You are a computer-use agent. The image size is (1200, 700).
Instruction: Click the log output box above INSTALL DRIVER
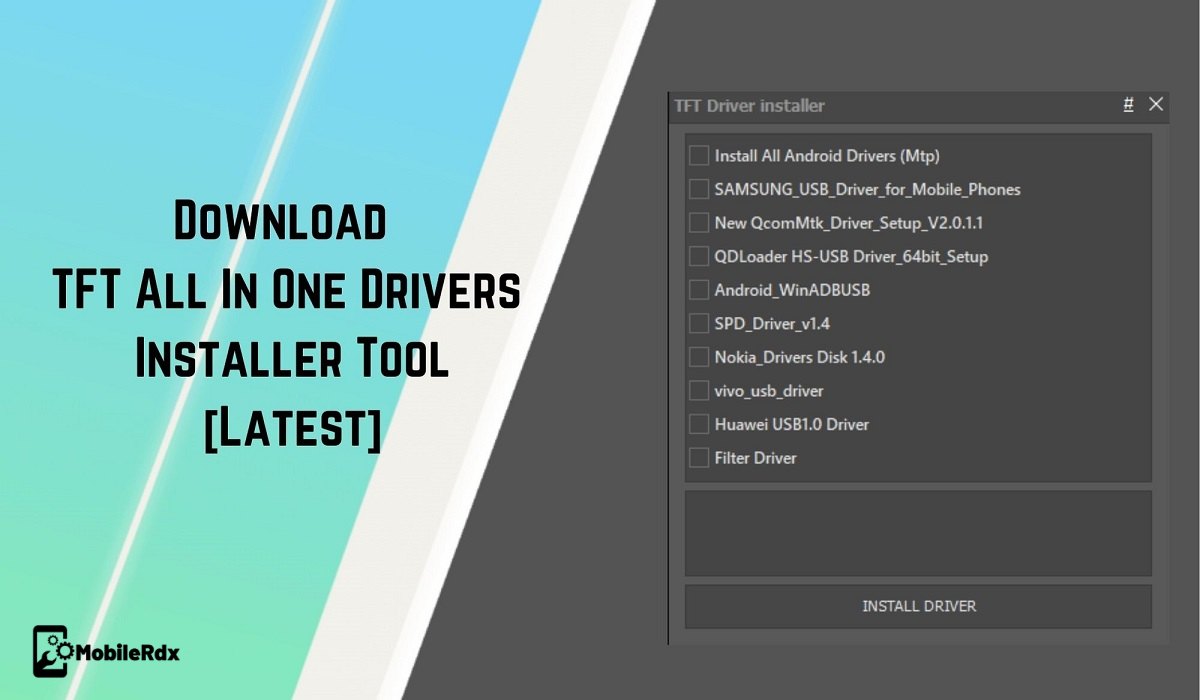[918, 533]
